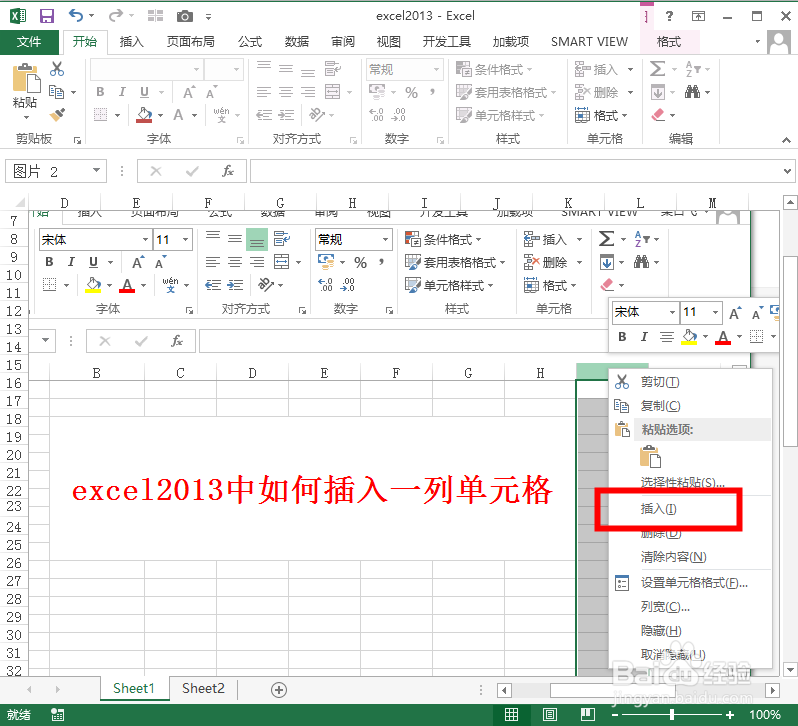The height and width of the screenshot is (726, 798).
Task: Open the Customize Quick Access Toolbar dropdown
Action: coord(208,17)
